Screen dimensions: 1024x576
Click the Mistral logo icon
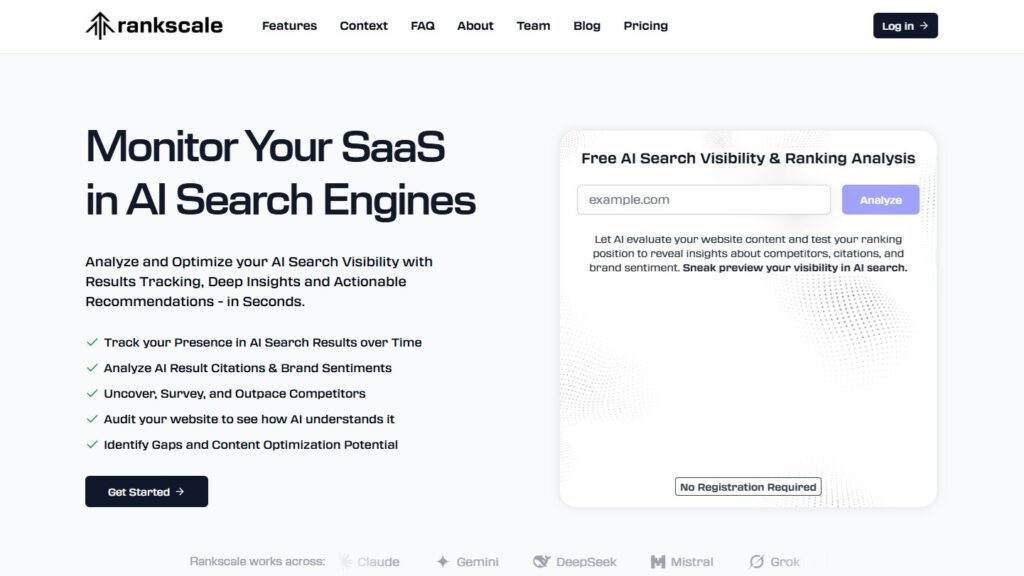(x=657, y=562)
